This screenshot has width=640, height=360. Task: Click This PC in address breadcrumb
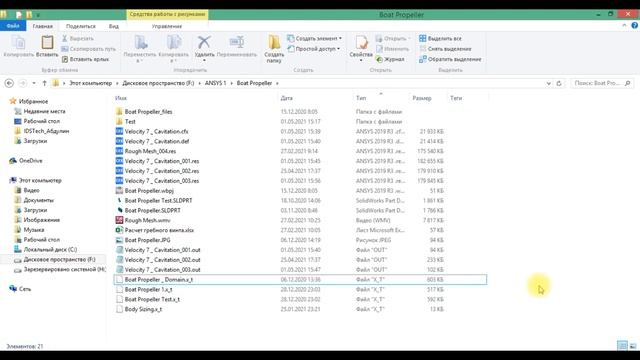pyautogui.click(x=91, y=83)
